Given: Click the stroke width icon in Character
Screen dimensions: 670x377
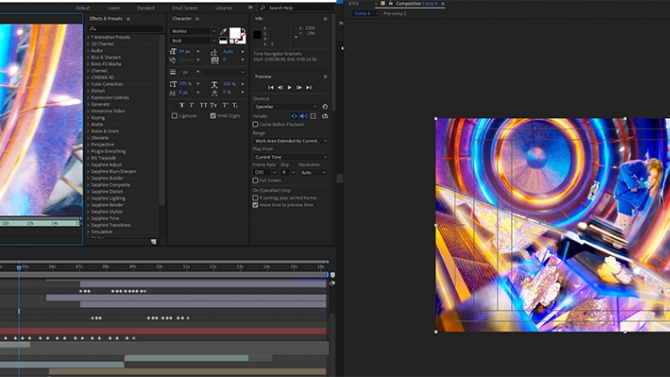Looking at the screenshot, I should pos(173,72).
